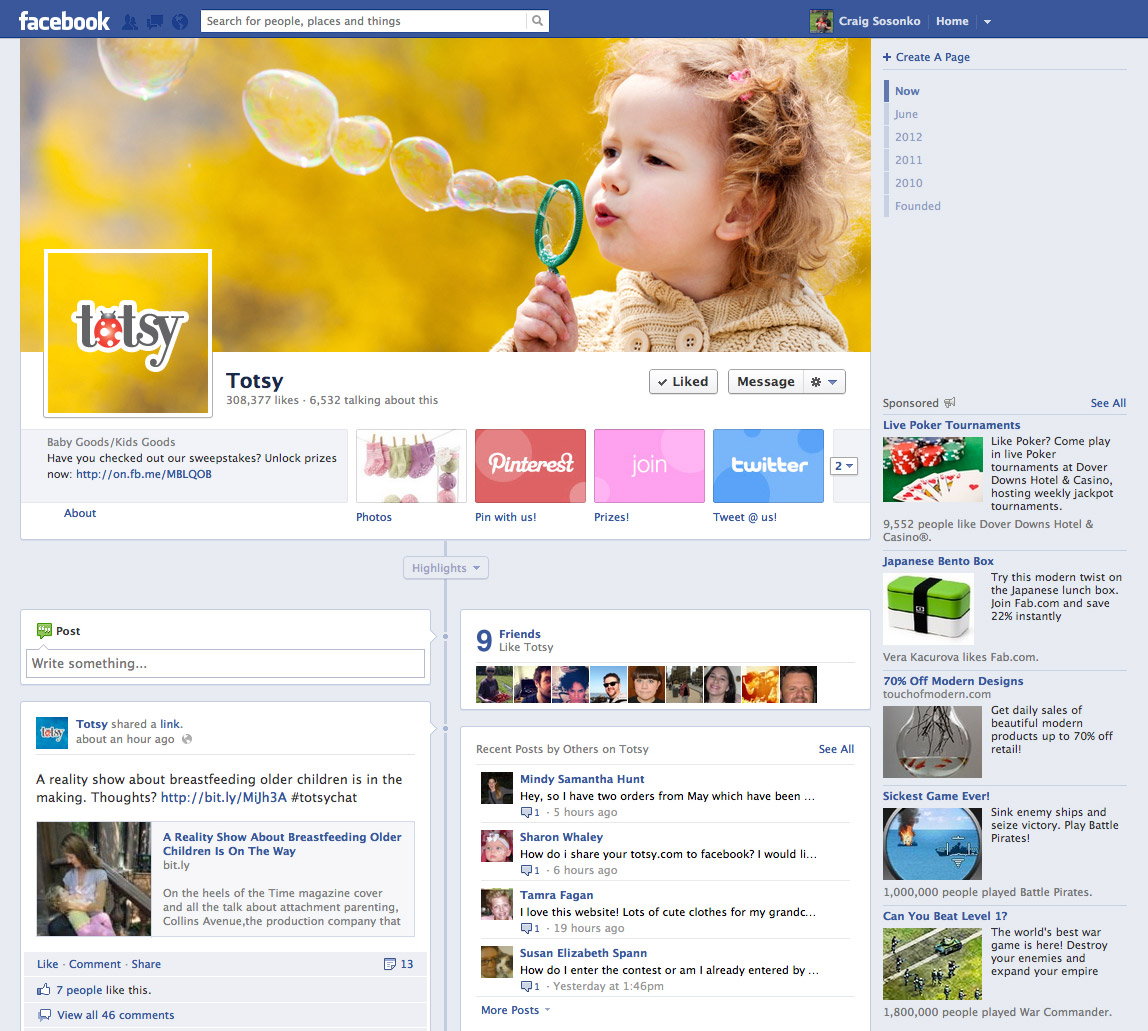Click Mindy Samantha Hunt's avatar
The image size is (1148, 1031).
(x=496, y=788)
